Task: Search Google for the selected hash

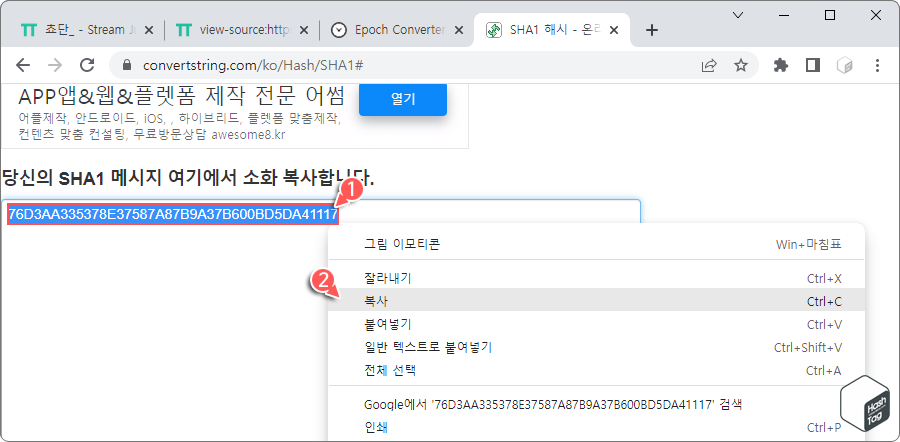Action: click(596, 404)
